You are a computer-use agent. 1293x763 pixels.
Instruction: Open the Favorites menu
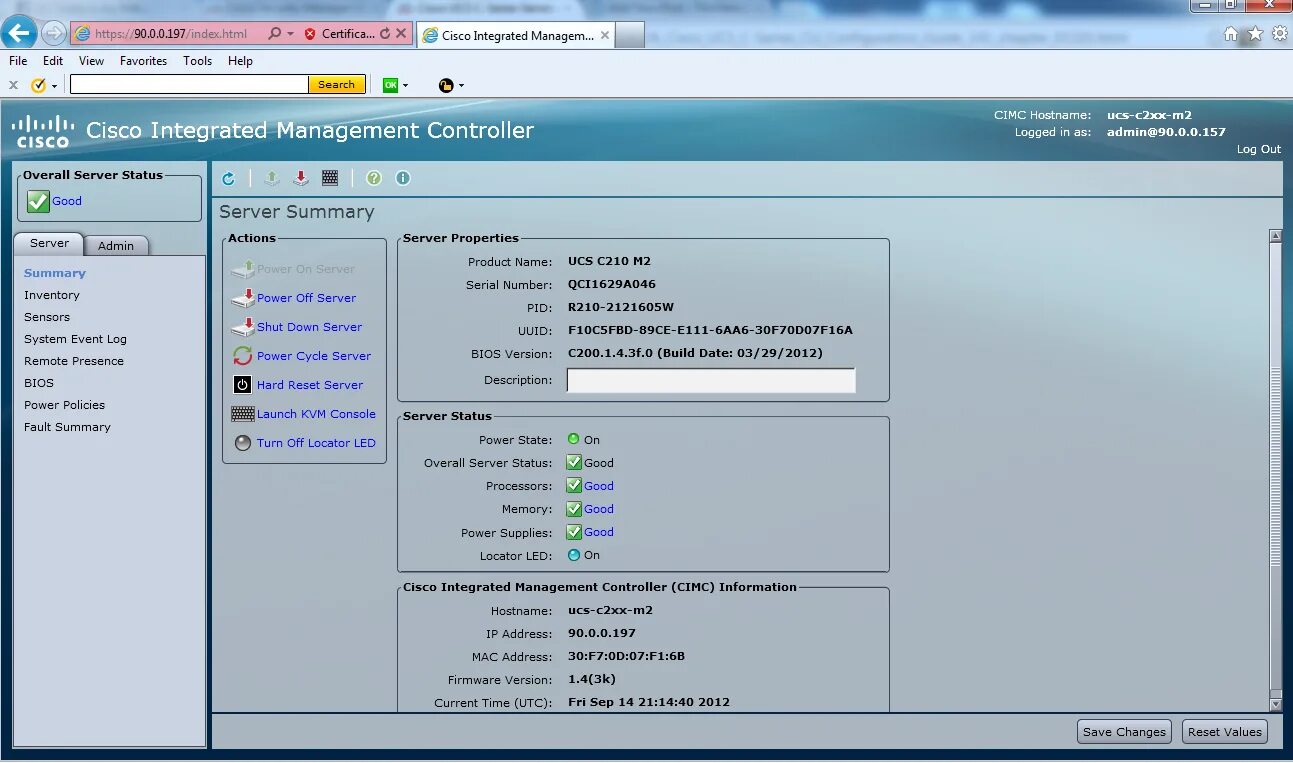pyautogui.click(x=143, y=61)
